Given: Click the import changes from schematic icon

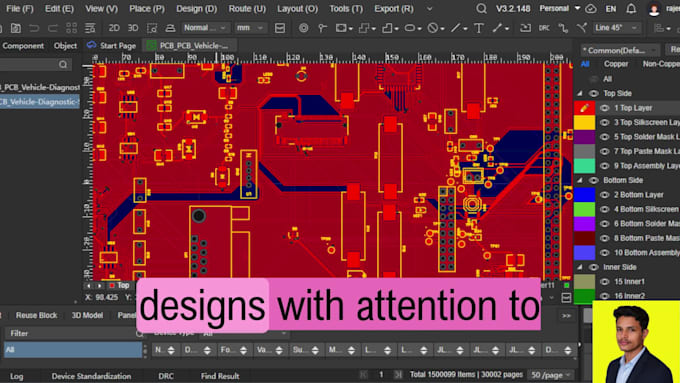Looking at the screenshot, I should pos(525,28).
